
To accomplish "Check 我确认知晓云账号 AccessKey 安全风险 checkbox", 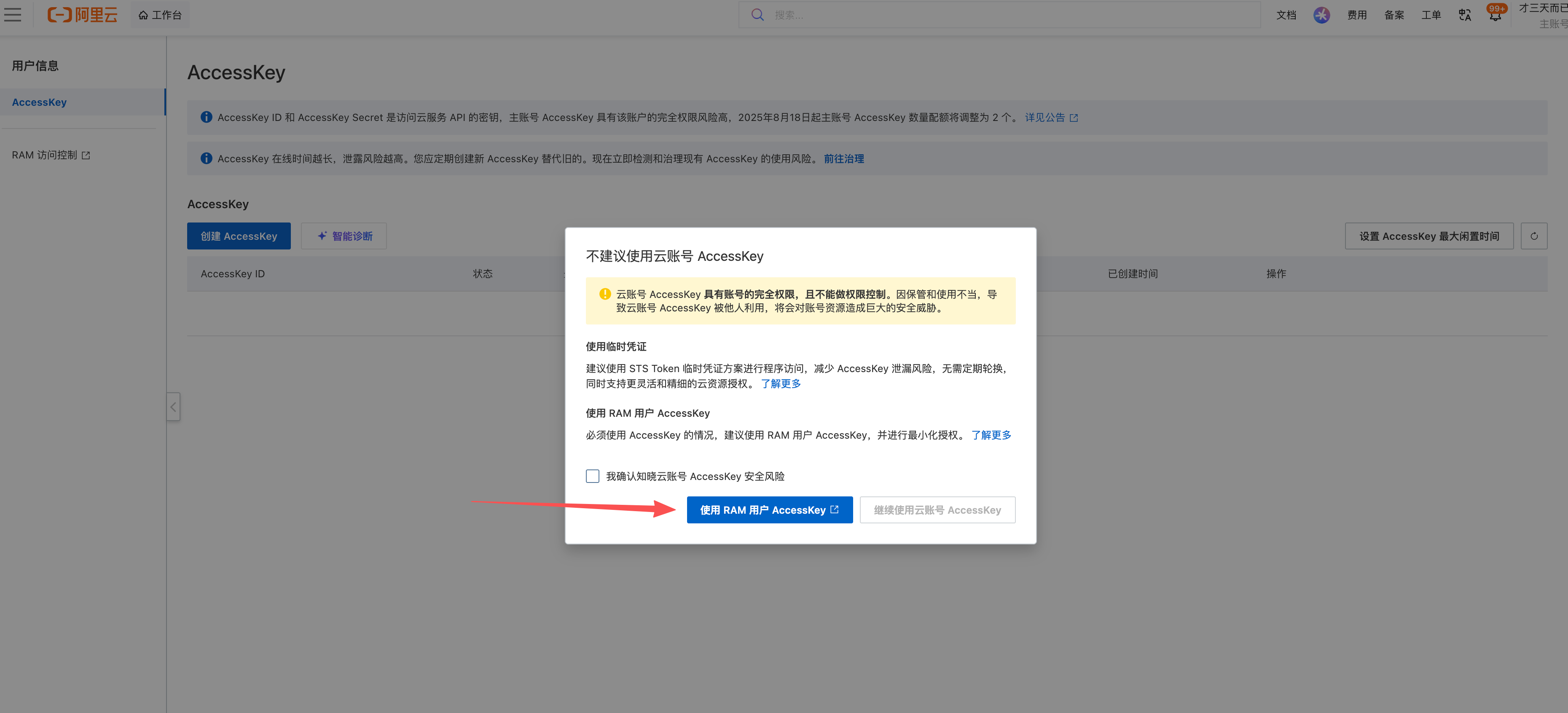I will tap(592, 476).
